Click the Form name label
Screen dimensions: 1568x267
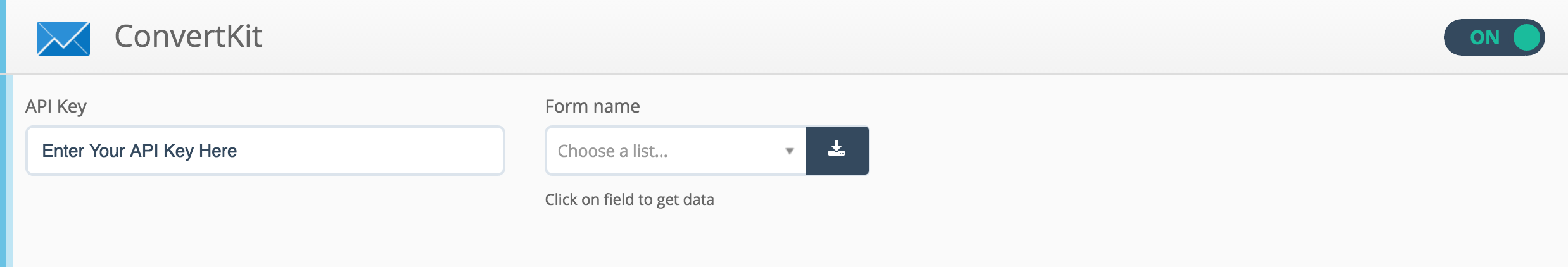(592, 106)
